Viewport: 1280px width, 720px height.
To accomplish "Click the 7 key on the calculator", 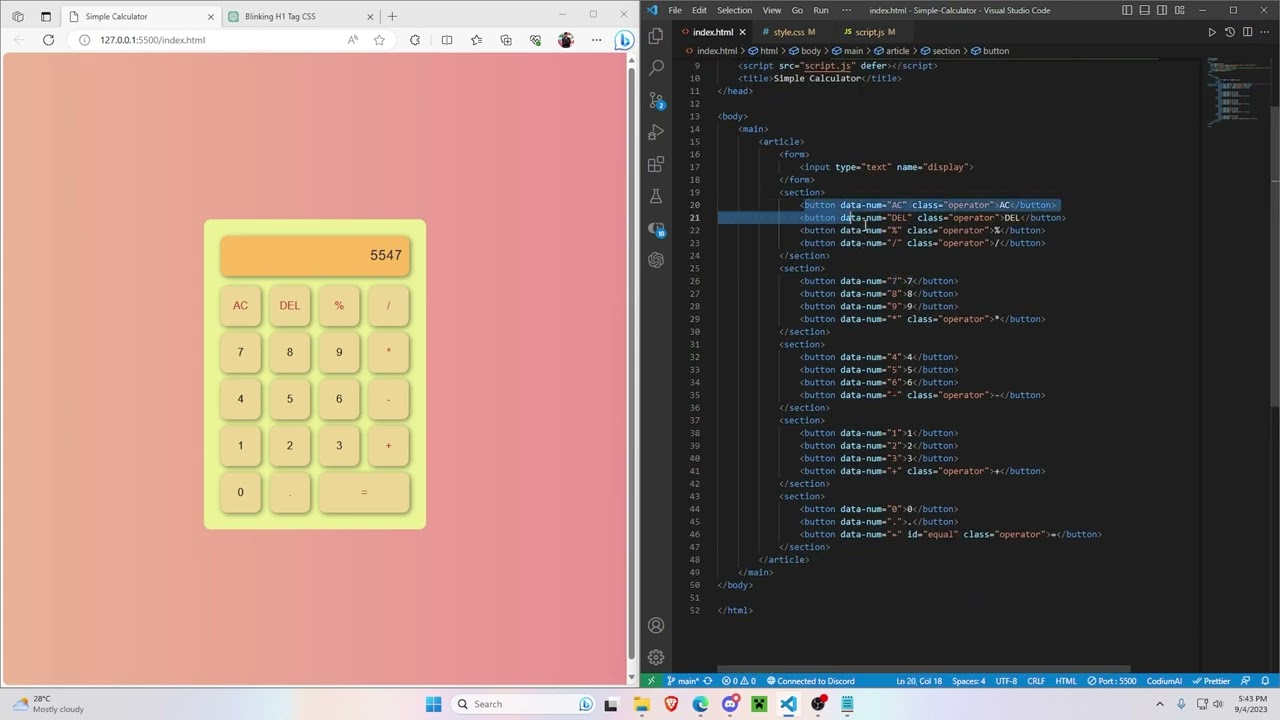I will (x=240, y=352).
